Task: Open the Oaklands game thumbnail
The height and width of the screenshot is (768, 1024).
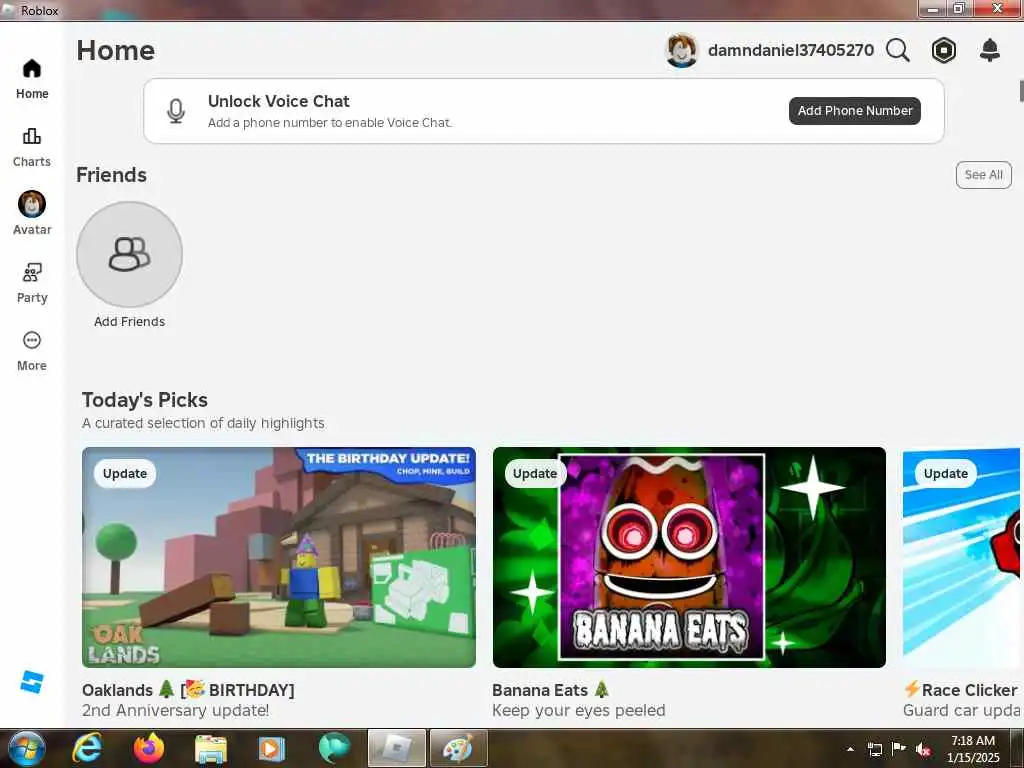Action: pos(279,557)
